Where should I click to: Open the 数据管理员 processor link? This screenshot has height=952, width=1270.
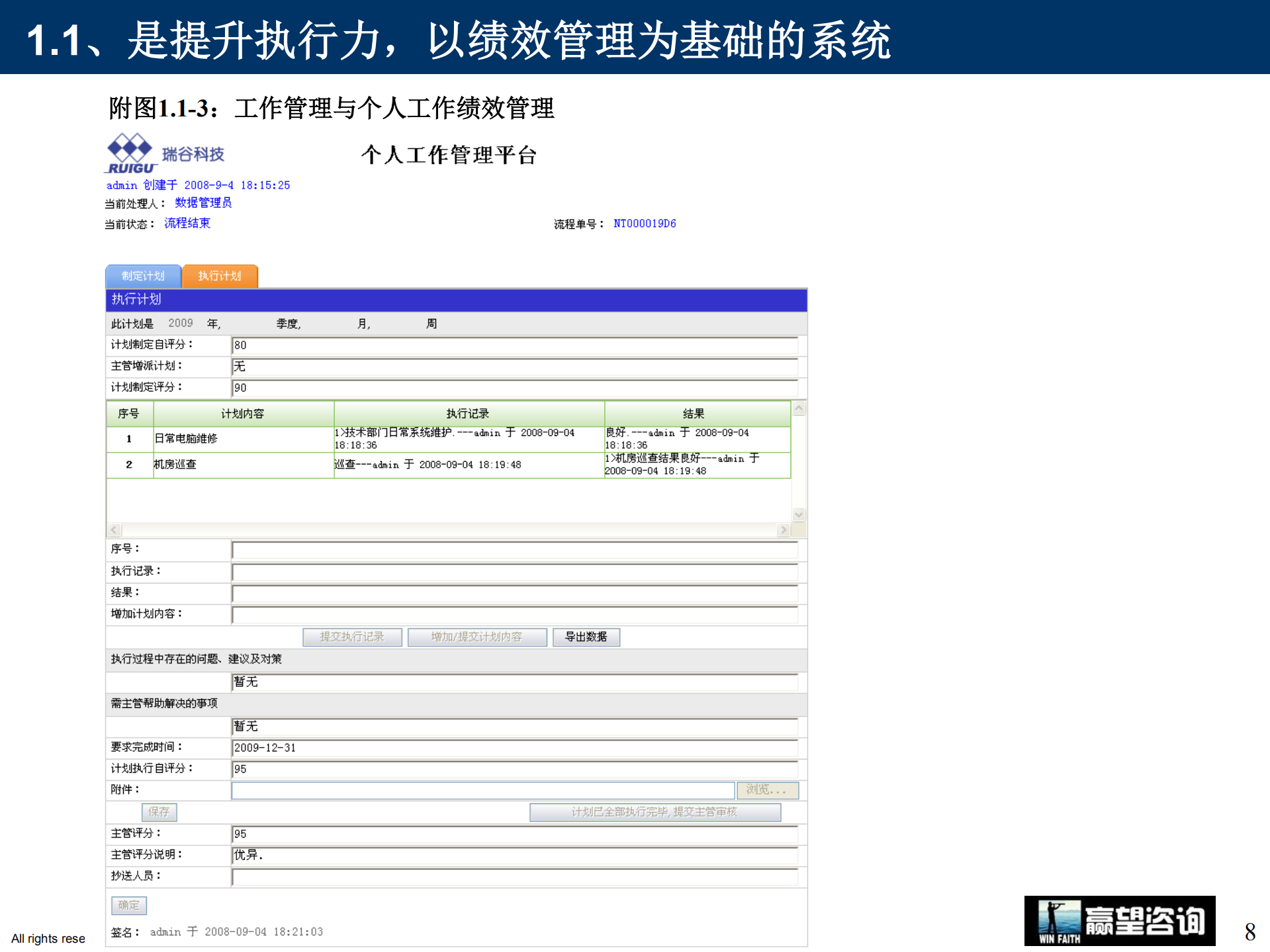pyautogui.click(x=202, y=202)
